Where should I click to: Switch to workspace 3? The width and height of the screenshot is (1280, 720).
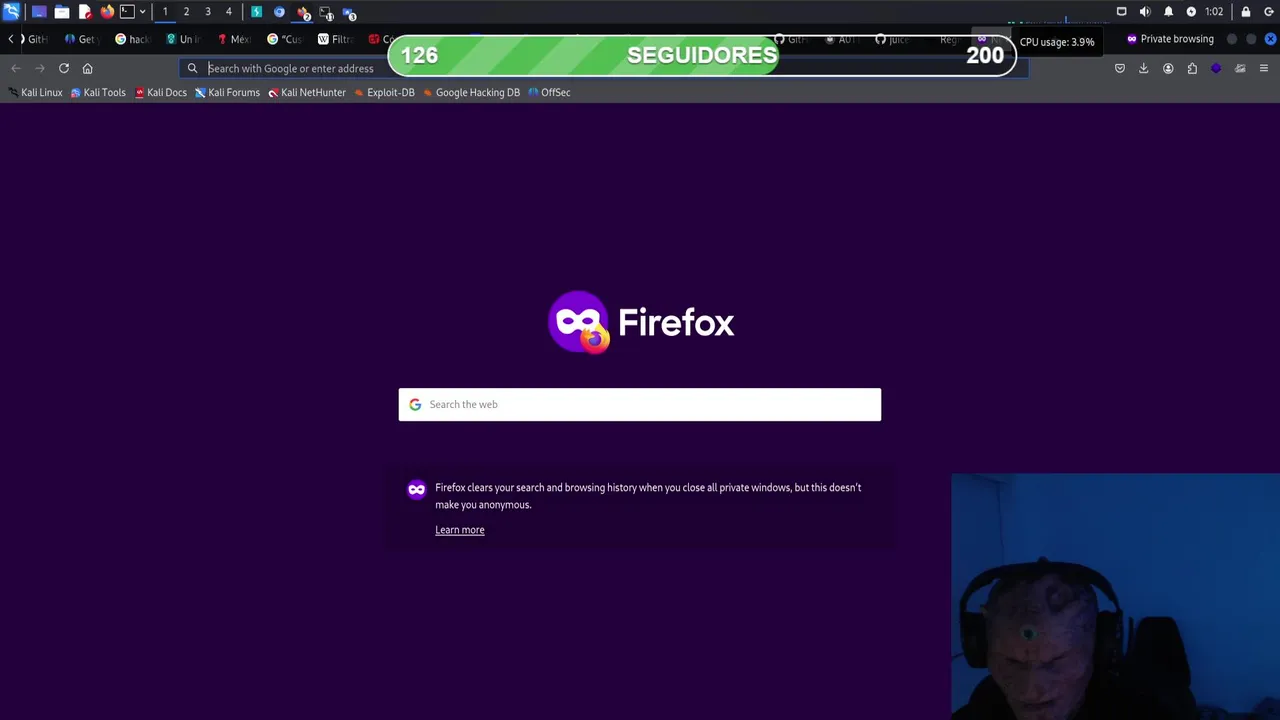208,12
